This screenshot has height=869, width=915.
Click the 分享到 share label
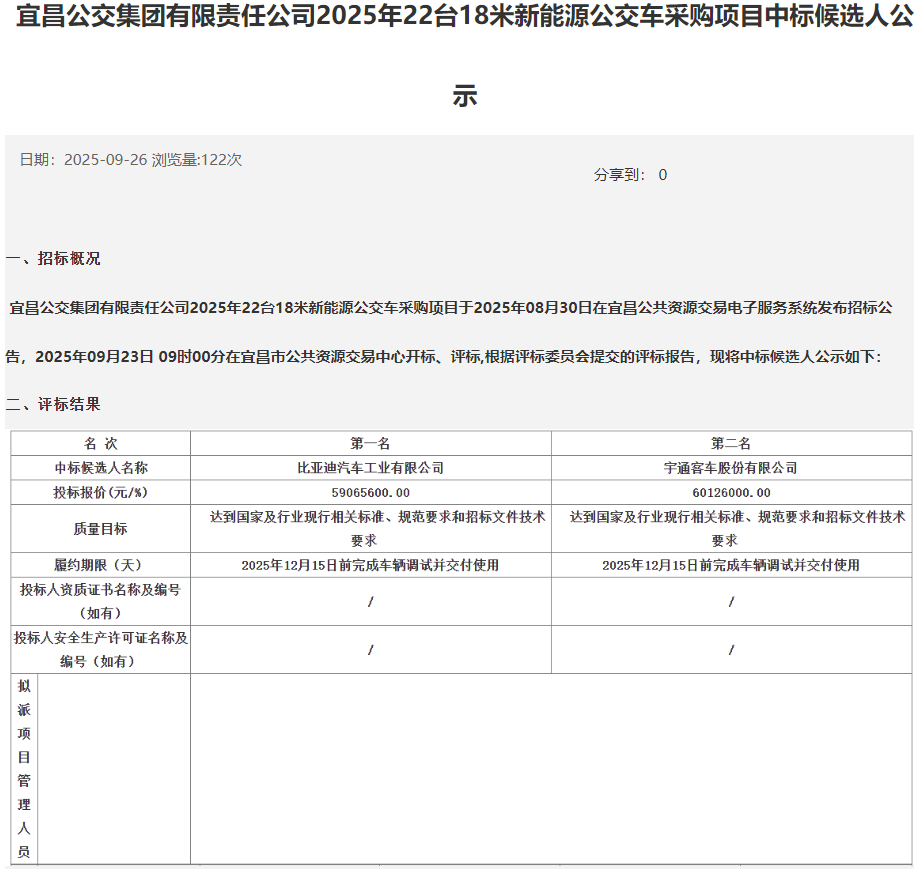coord(618,175)
